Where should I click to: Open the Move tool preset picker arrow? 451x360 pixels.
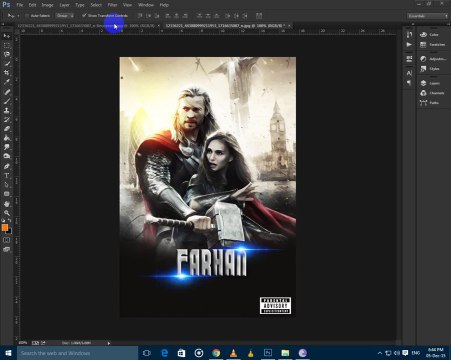point(18,16)
